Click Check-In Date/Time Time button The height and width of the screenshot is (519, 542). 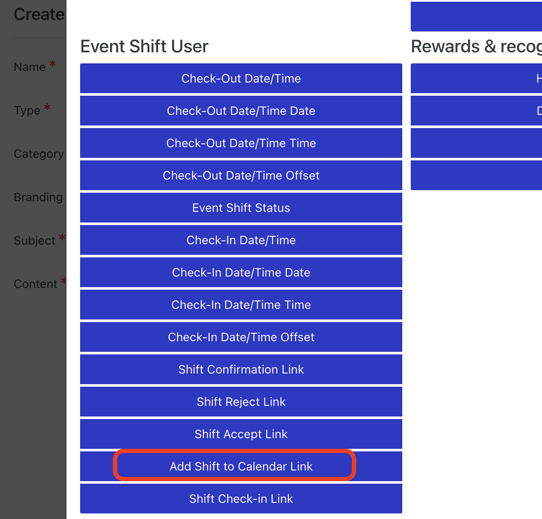(241, 305)
